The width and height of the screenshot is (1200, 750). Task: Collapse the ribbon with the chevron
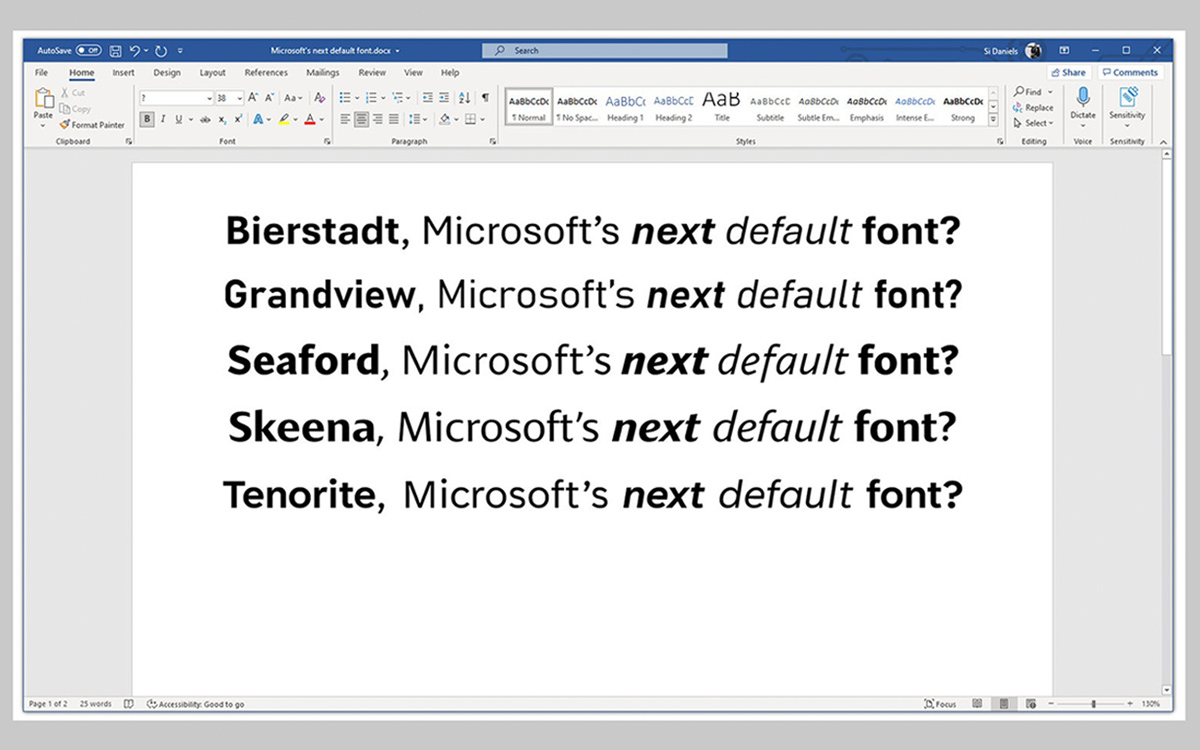click(1163, 142)
